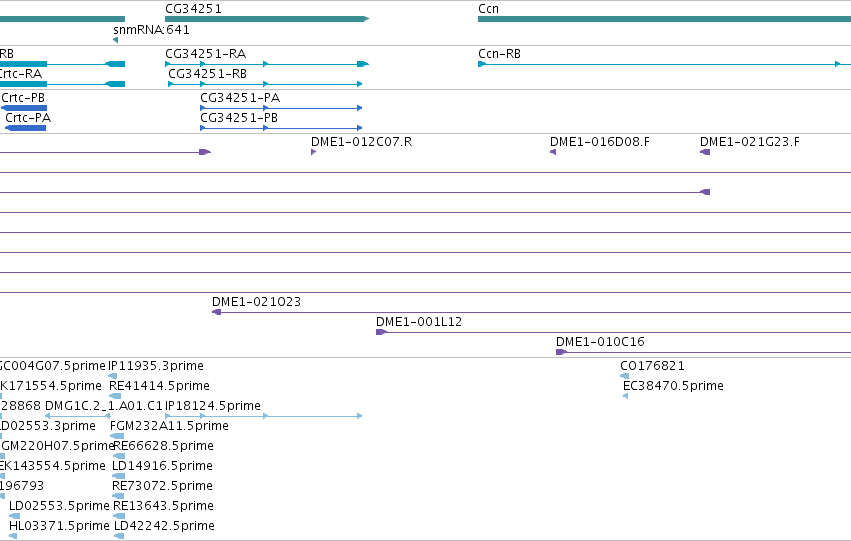Select the Crtc-PA protein block
This screenshot has height=541, width=851.
[x=26, y=128]
